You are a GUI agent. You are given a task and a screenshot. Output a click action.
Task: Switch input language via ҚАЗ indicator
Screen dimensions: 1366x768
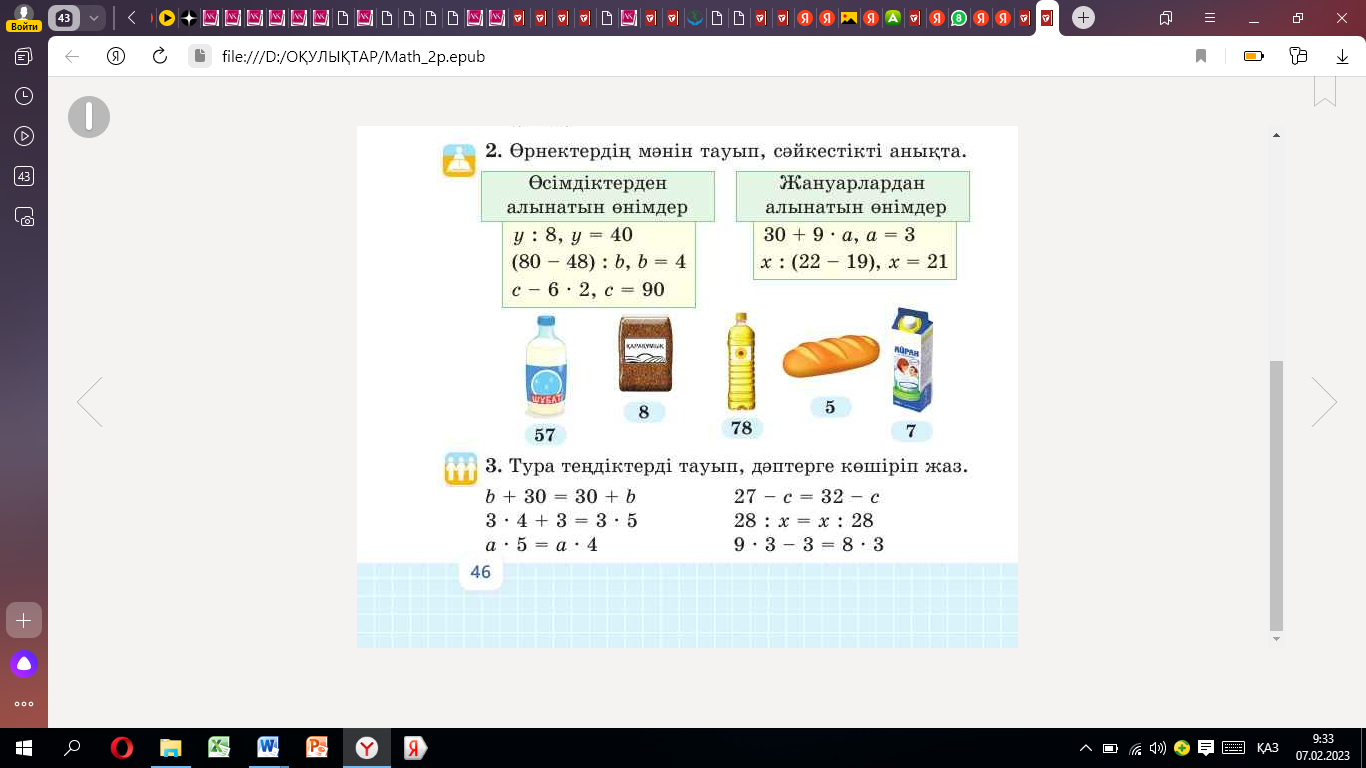(1268, 748)
